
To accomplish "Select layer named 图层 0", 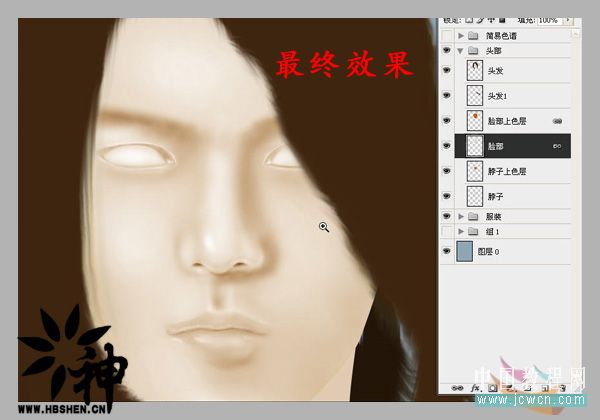I will click(x=488, y=252).
